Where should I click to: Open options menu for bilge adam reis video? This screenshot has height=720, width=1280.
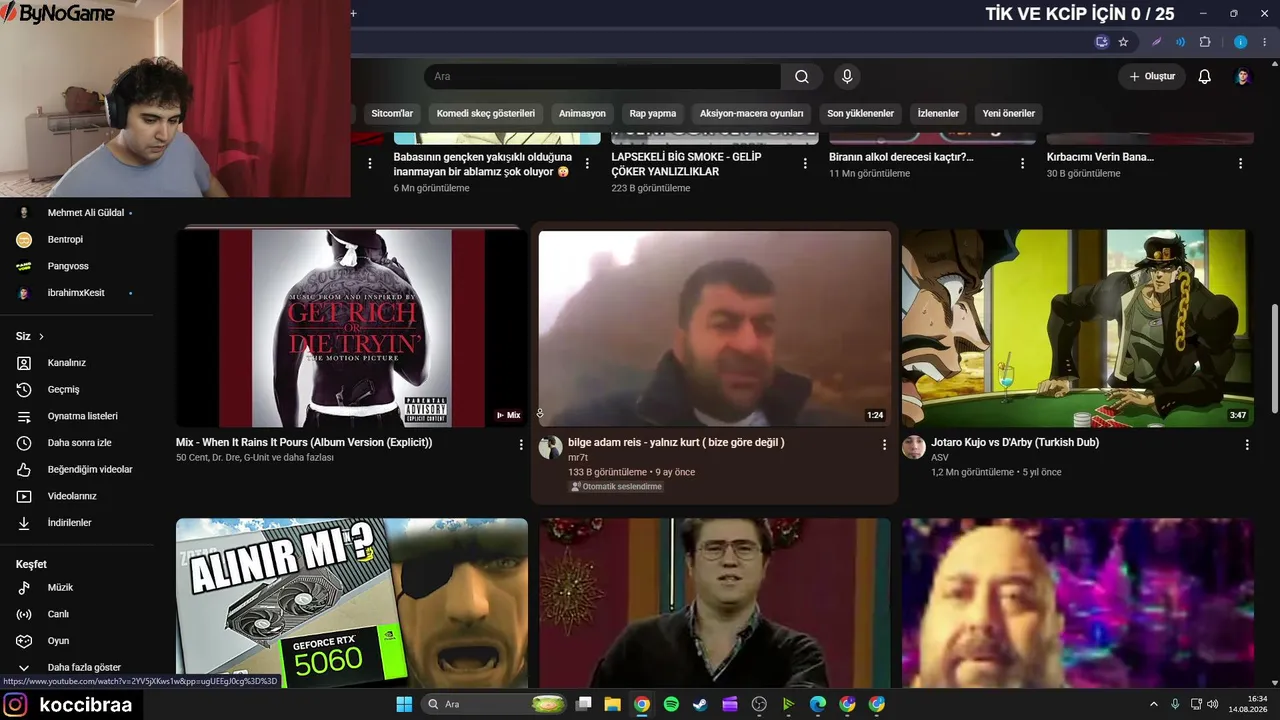[x=884, y=445]
